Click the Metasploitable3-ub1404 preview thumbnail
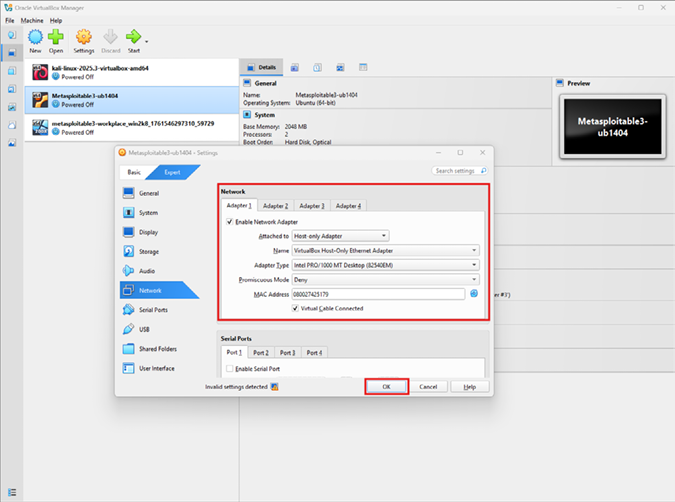This screenshot has height=502, width=675. click(x=612, y=127)
